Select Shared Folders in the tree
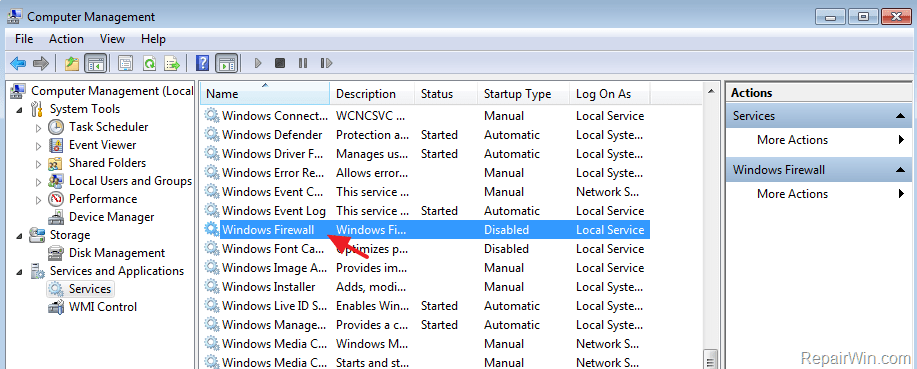 [x=107, y=163]
